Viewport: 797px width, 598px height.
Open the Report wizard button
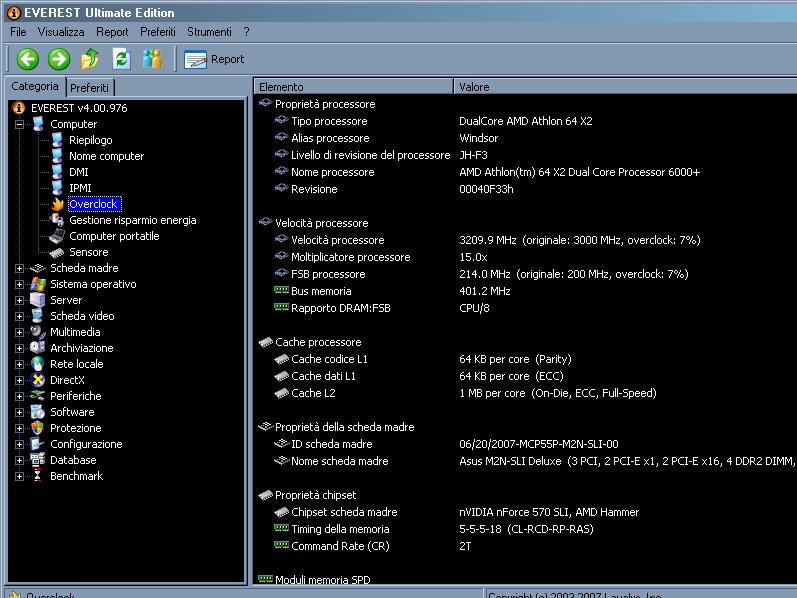click(x=214, y=59)
